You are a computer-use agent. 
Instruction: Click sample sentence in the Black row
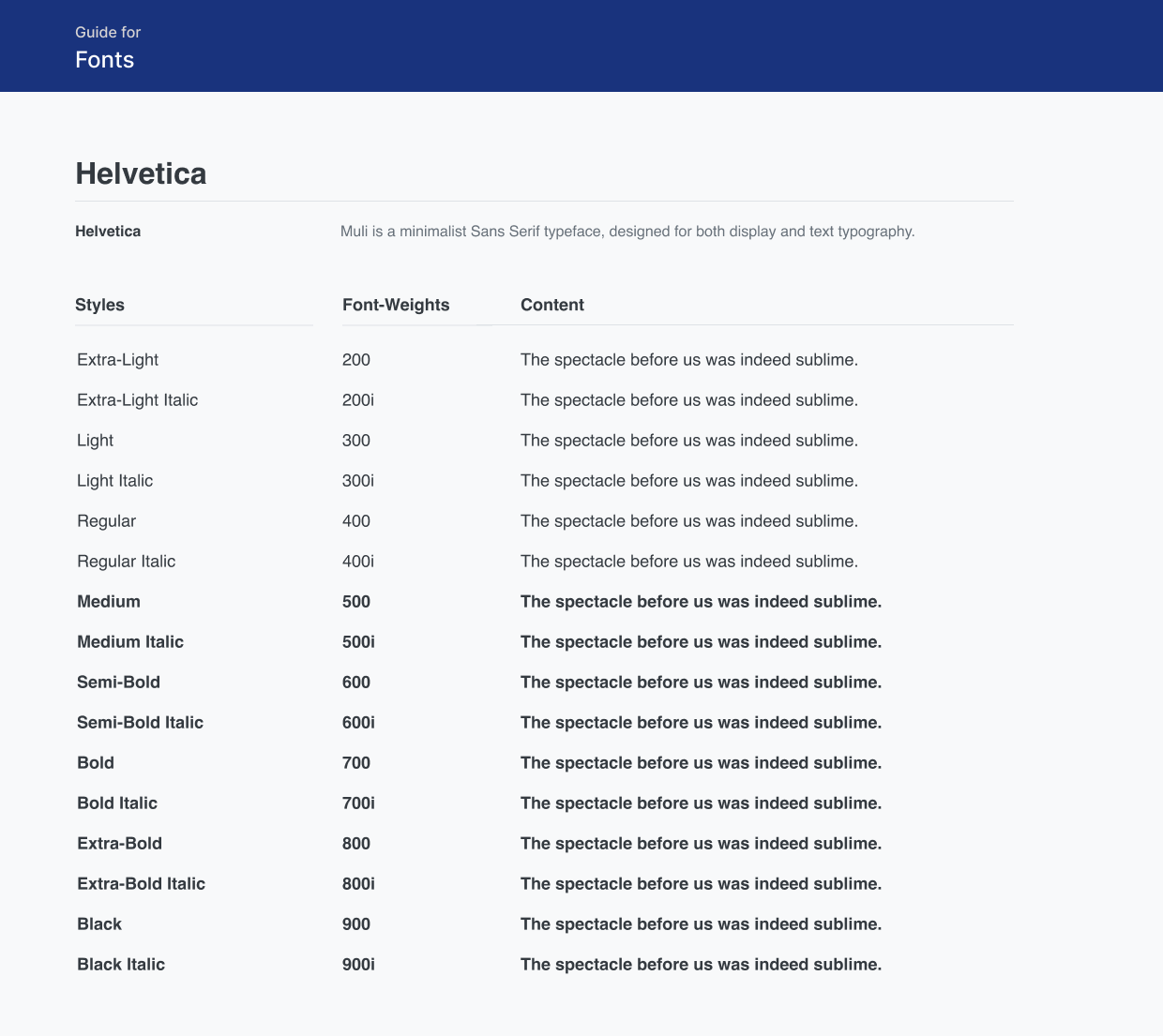coord(701,924)
